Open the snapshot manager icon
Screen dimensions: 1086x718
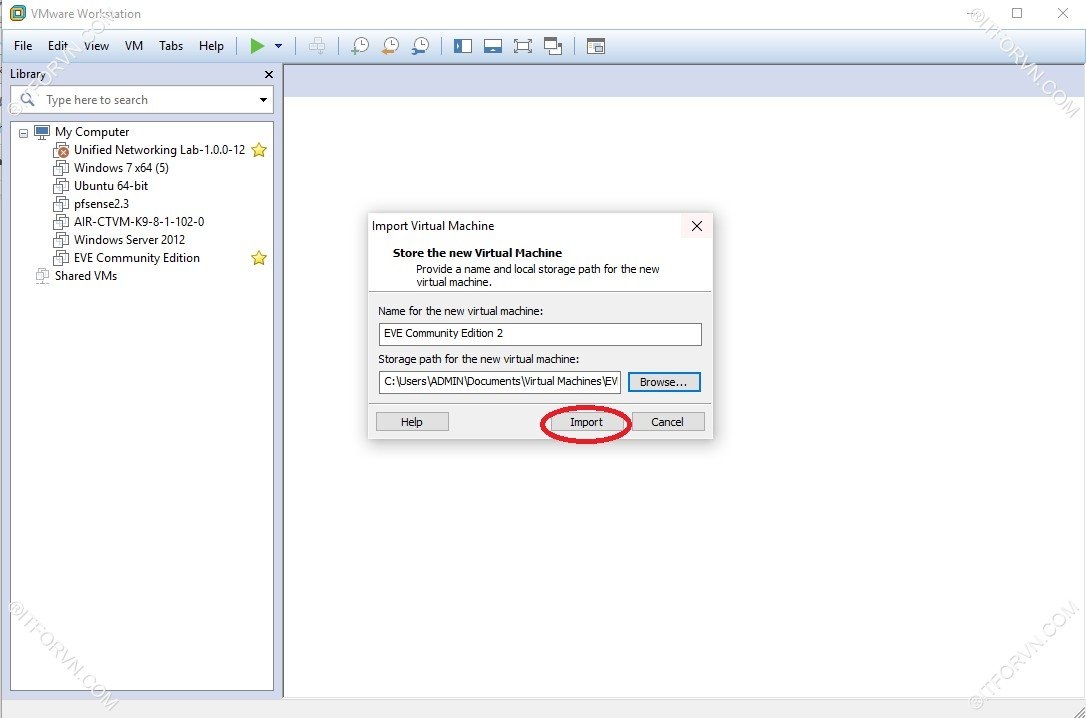pyautogui.click(x=421, y=46)
